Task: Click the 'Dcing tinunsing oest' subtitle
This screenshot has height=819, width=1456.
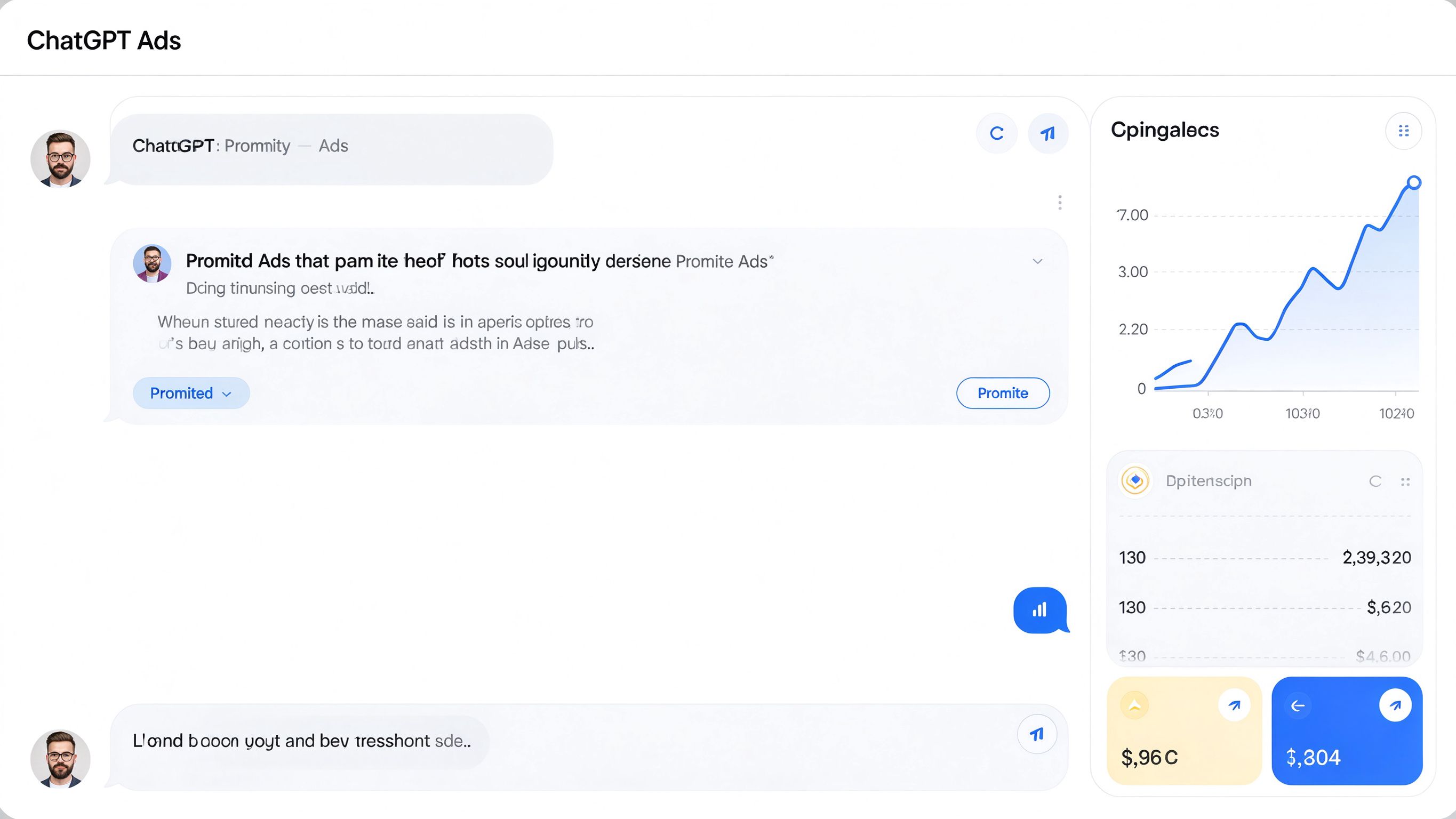Action: pyautogui.click(x=280, y=288)
